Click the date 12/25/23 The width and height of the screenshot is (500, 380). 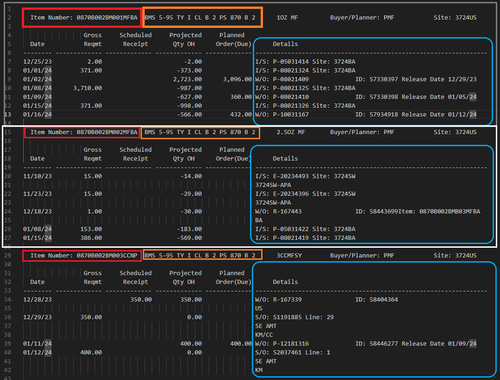(x=37, y=62)
